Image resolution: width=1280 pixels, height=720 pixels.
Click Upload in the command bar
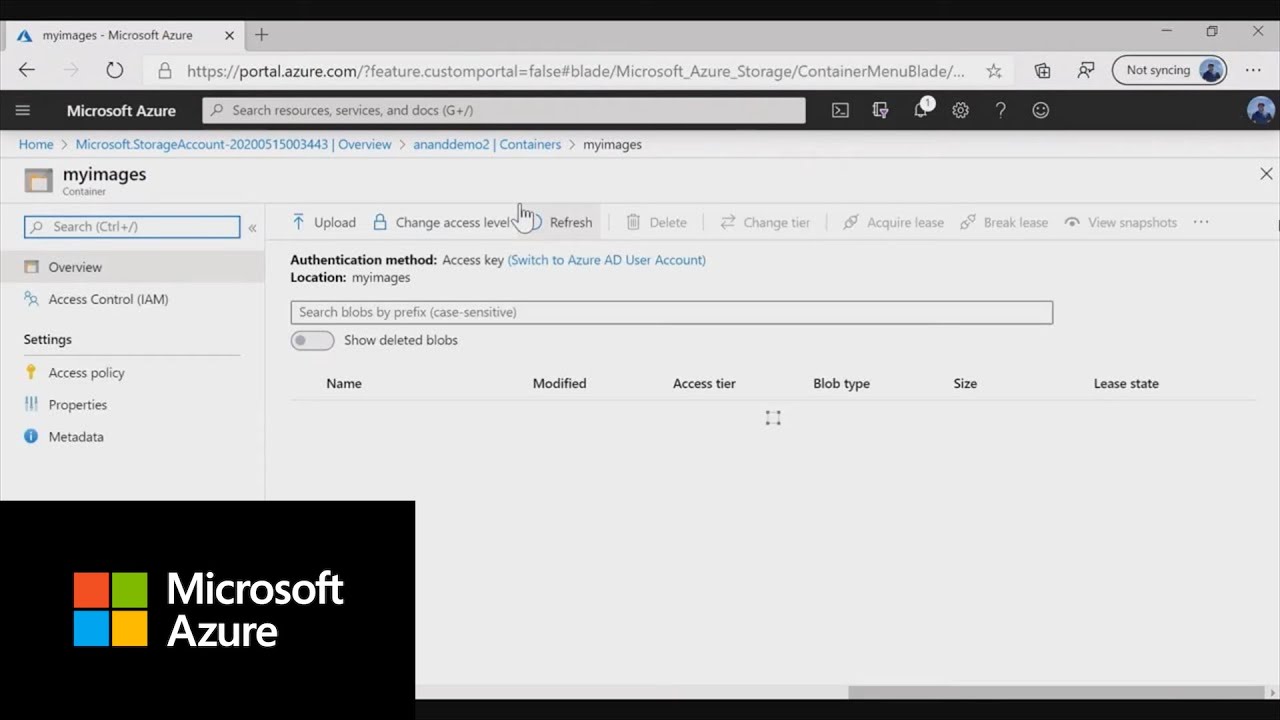324,223
